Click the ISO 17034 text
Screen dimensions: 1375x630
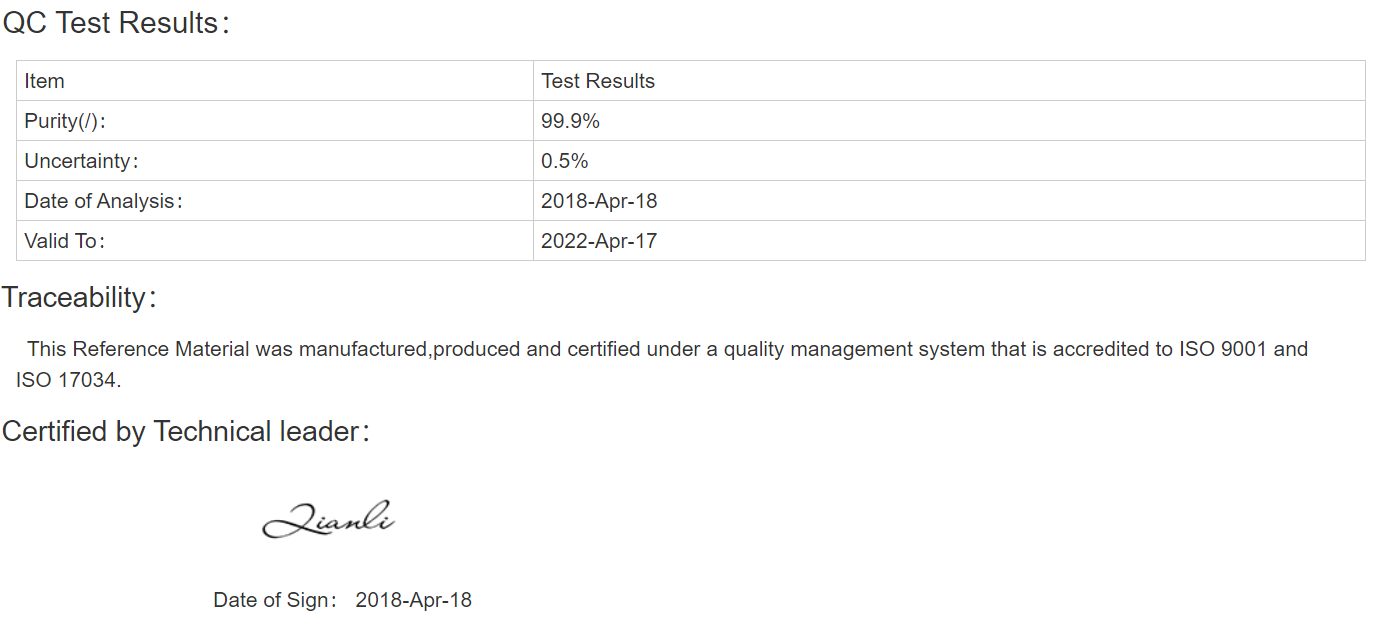point(68,380)
